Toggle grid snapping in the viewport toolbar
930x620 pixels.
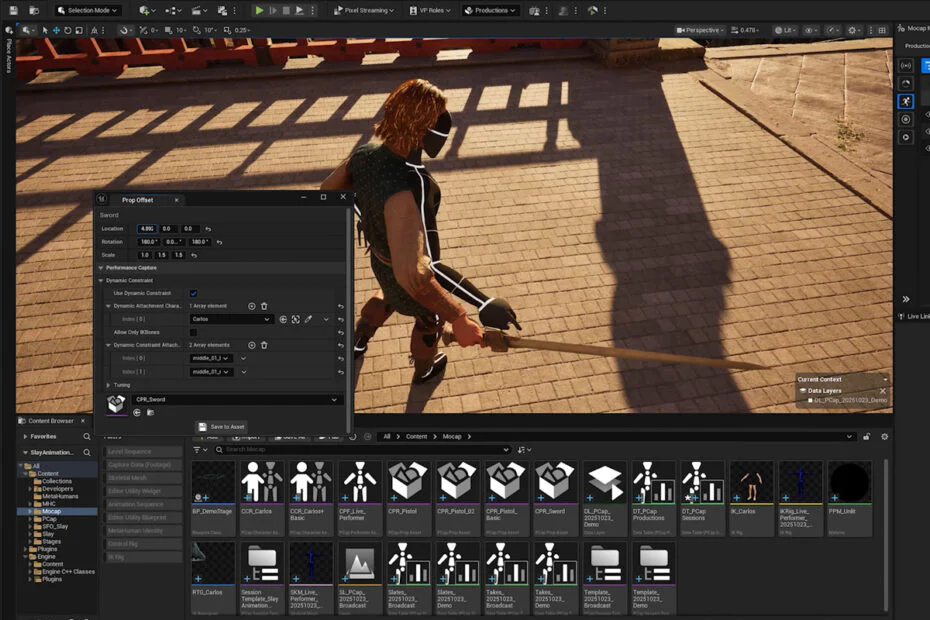168,30
